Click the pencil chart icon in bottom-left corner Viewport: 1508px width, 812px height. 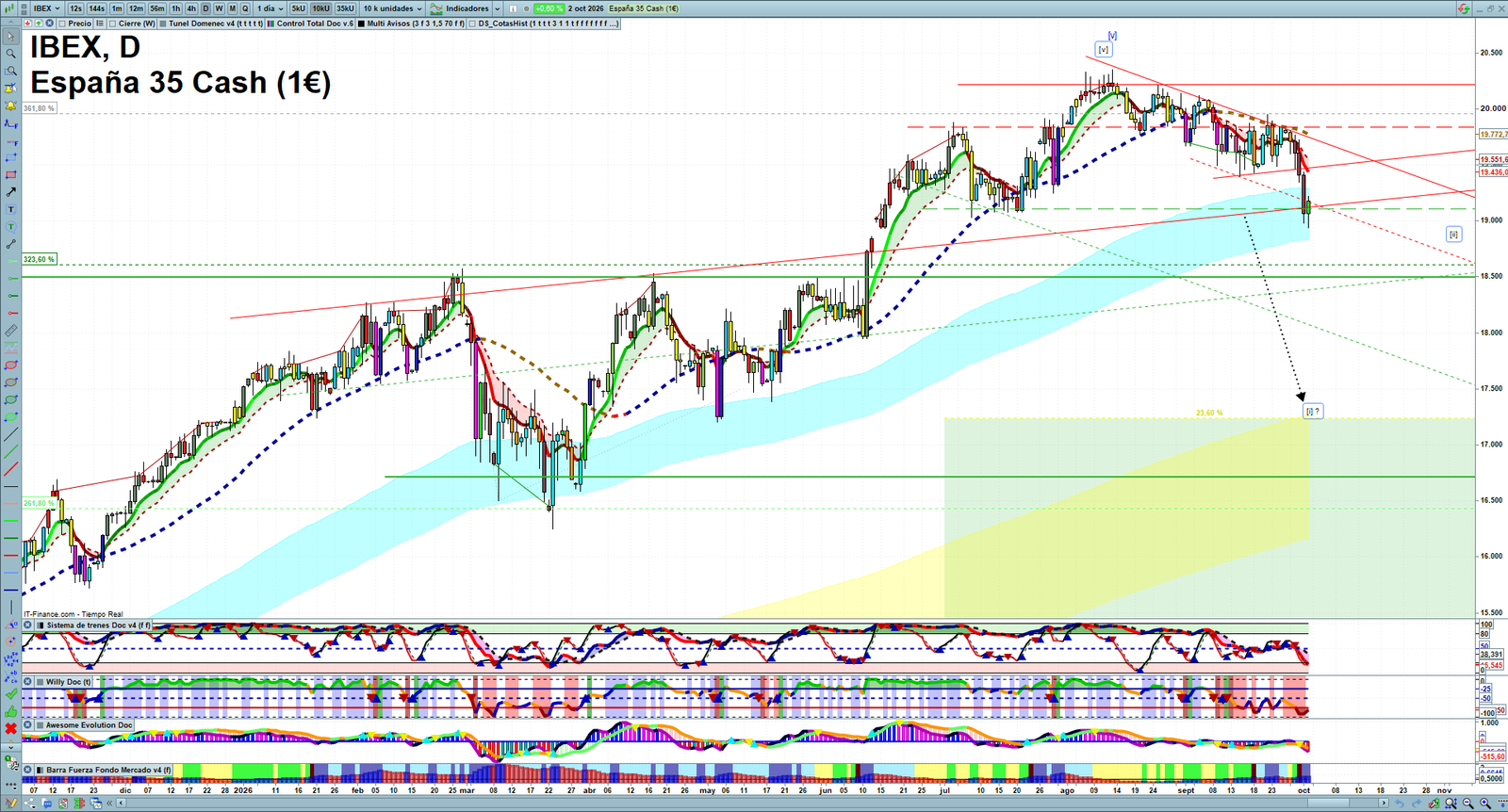click(x=10, y=804)
